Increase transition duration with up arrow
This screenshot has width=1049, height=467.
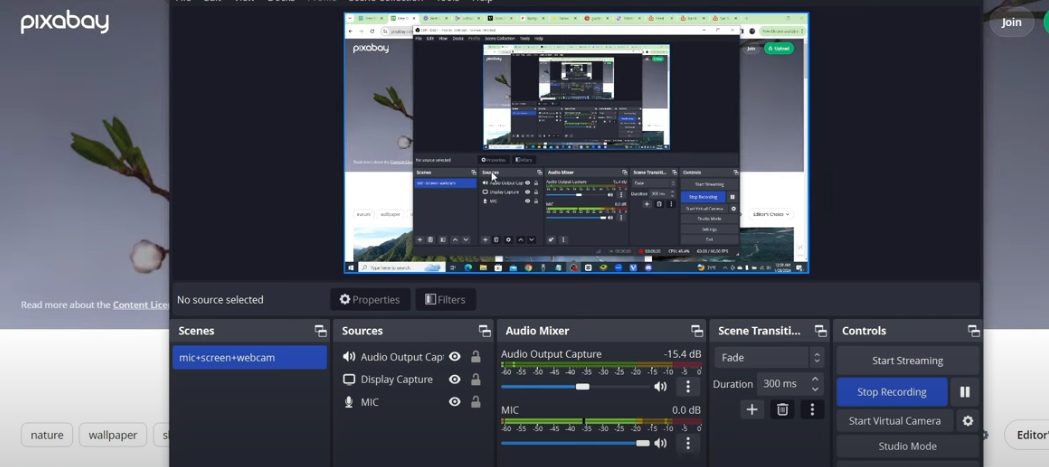[x=815, y=379]
